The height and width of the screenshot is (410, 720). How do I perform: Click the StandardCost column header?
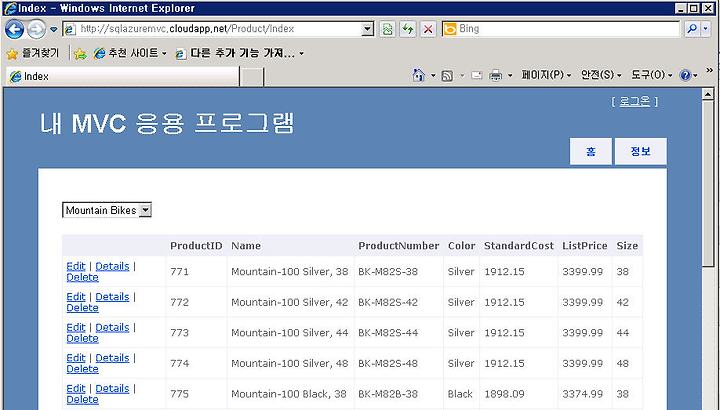tap(518, 246)
